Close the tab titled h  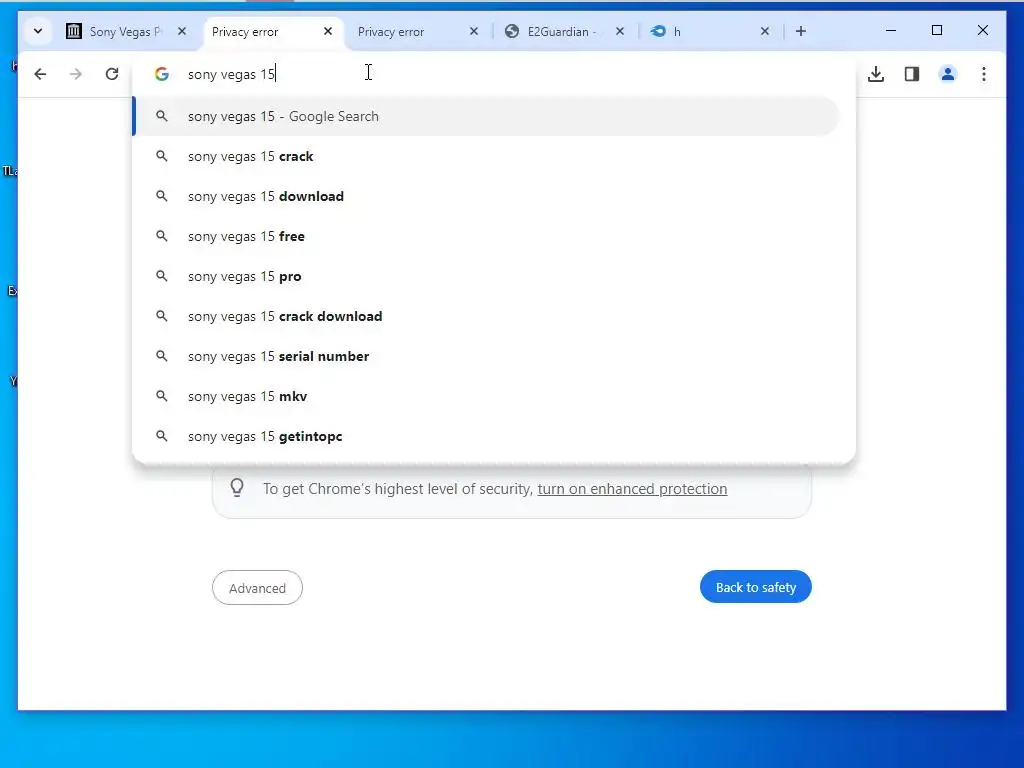(765, 31)
